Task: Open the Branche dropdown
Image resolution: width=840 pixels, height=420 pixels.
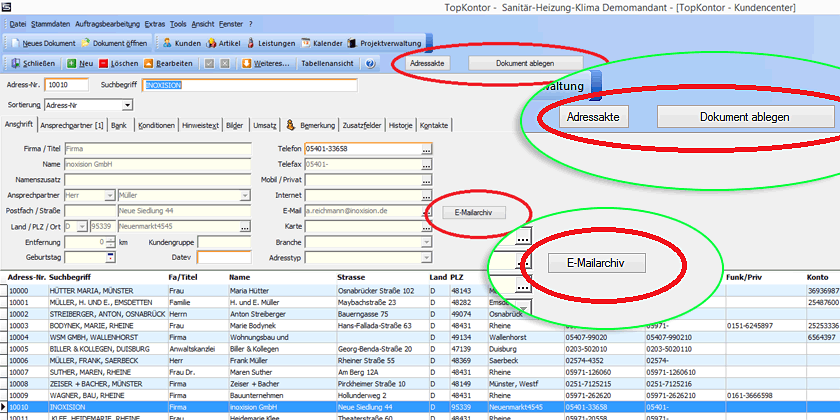Action: [426, 242]
